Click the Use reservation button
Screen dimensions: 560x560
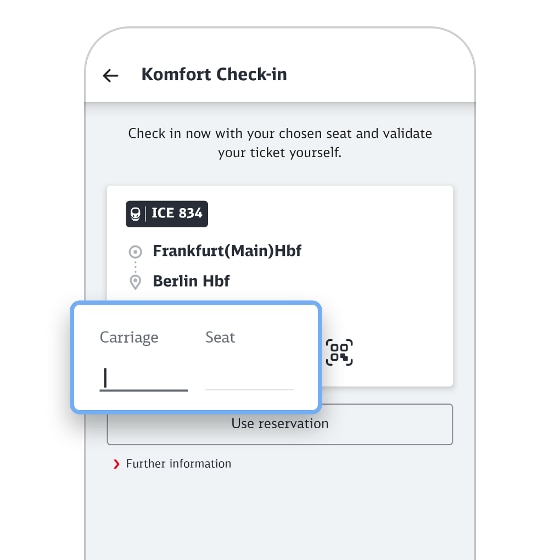[x=280, y=424]
